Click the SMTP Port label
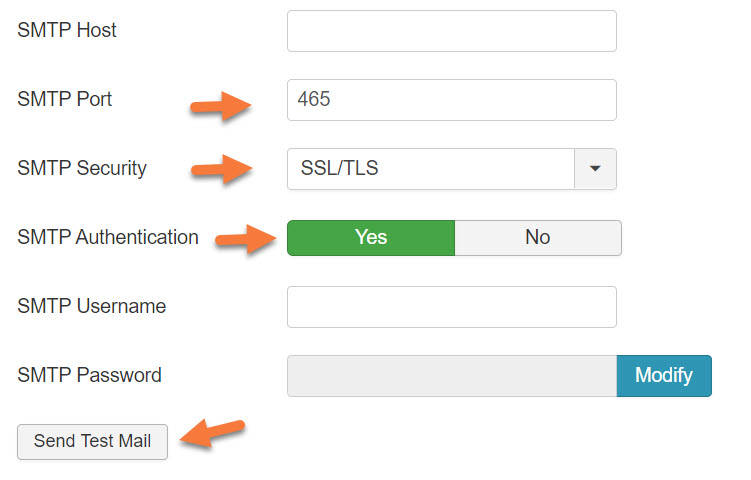This screenshot has width=751, height=480. click(x=65, y=100)
